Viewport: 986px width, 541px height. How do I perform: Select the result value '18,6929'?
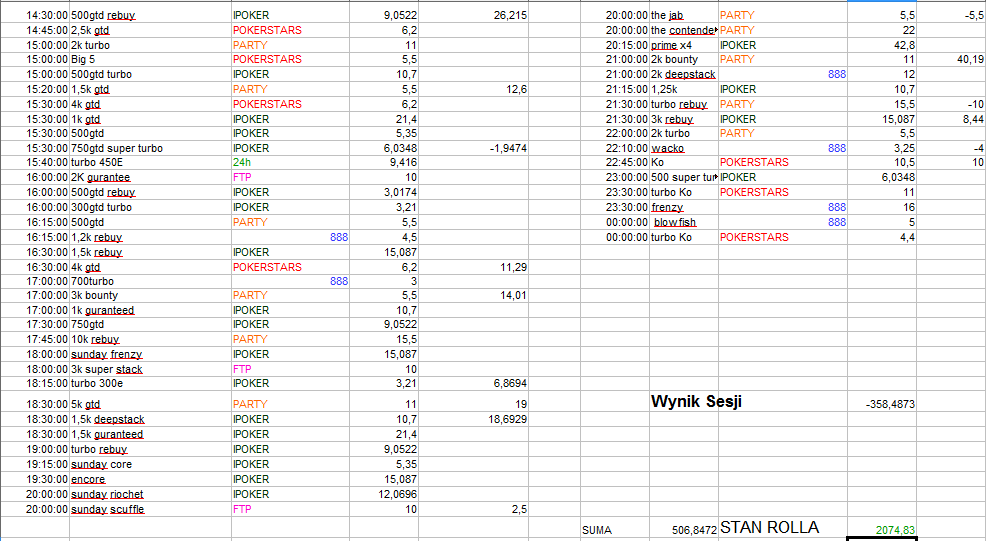(x=474, y=420)
